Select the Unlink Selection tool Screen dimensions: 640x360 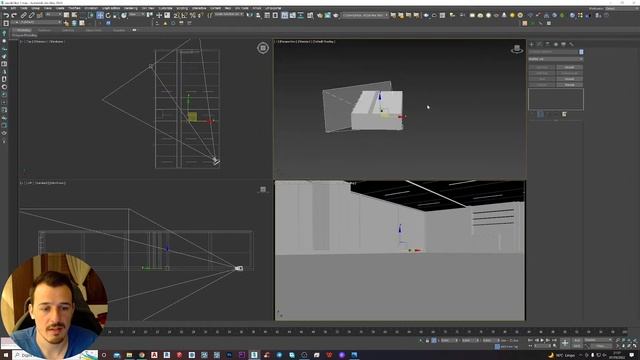[31, 15]
